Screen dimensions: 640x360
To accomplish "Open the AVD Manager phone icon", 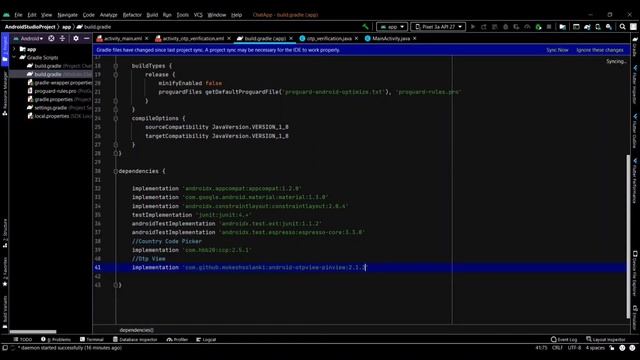I will tap(598, 27).
